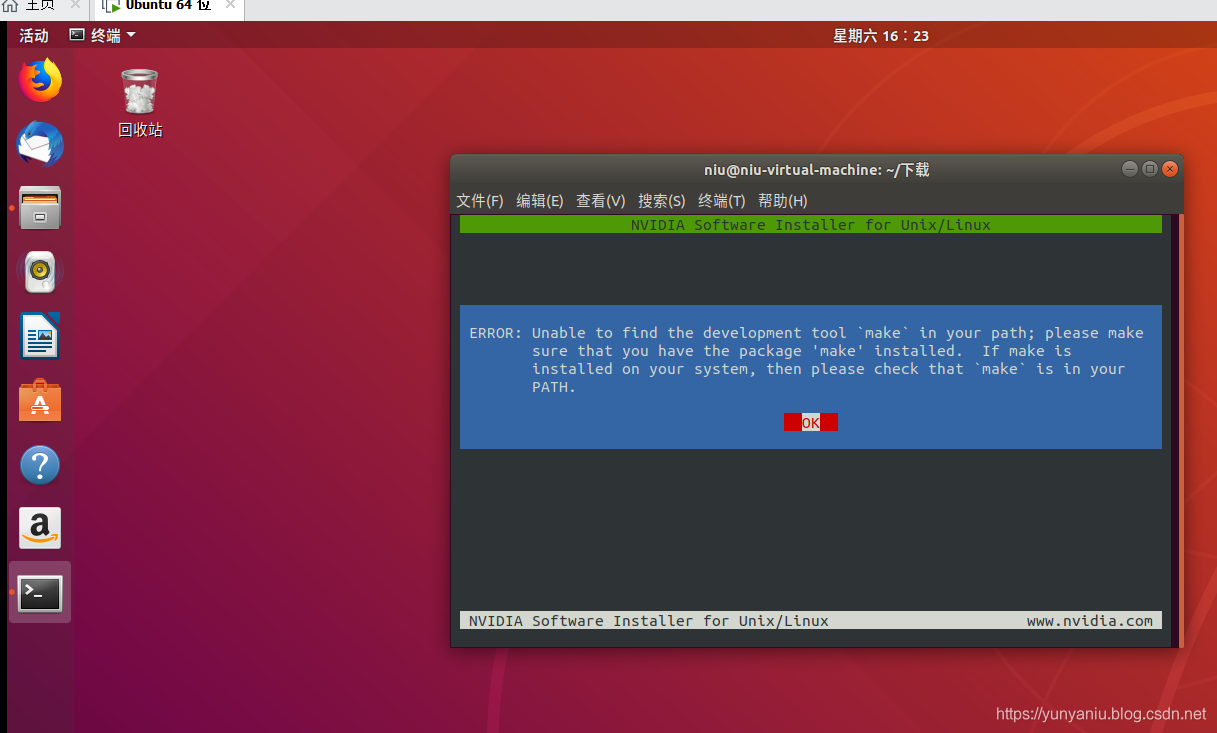Click the terminal title niu@niu-virtual-machine
Image resolution: width=1217 pixels, height=733 pixels.
pos(817,170)
